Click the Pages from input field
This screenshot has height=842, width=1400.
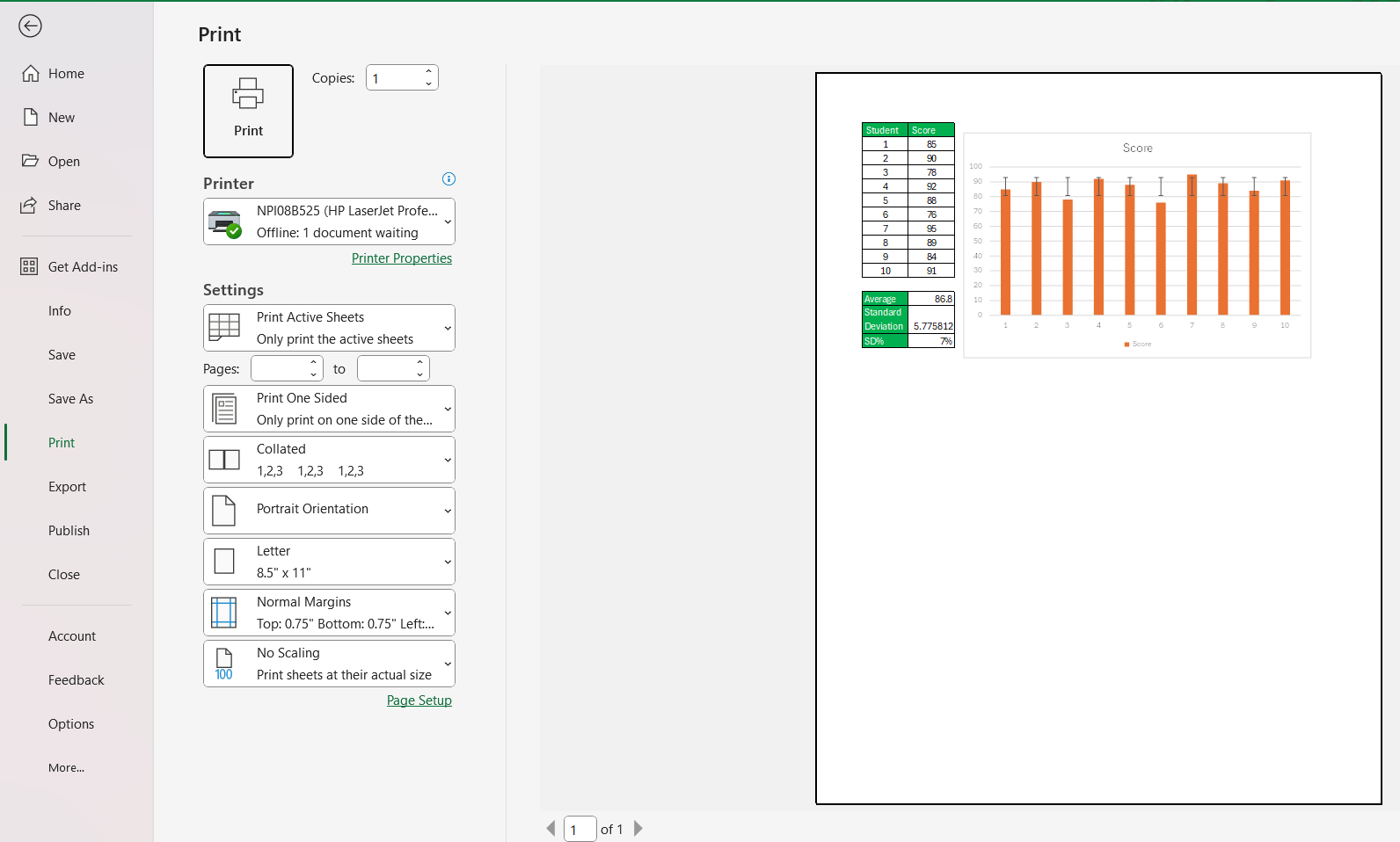point(279,368)
